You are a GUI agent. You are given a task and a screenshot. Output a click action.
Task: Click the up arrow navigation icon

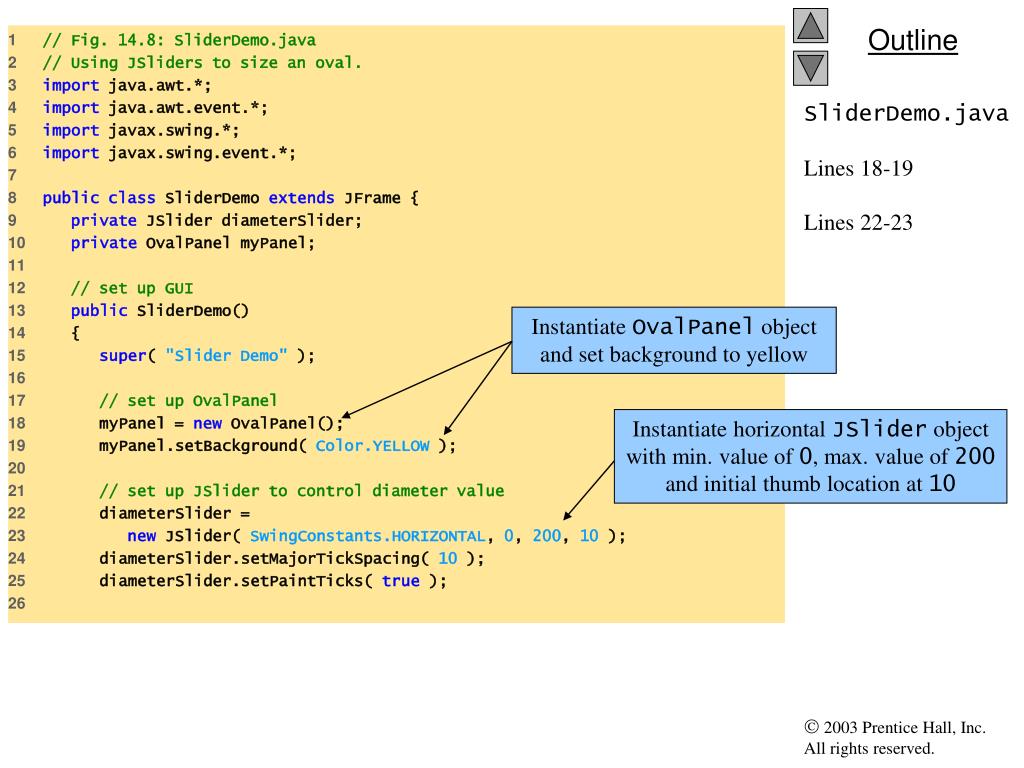pyautogui.click(x=810, y=26)
